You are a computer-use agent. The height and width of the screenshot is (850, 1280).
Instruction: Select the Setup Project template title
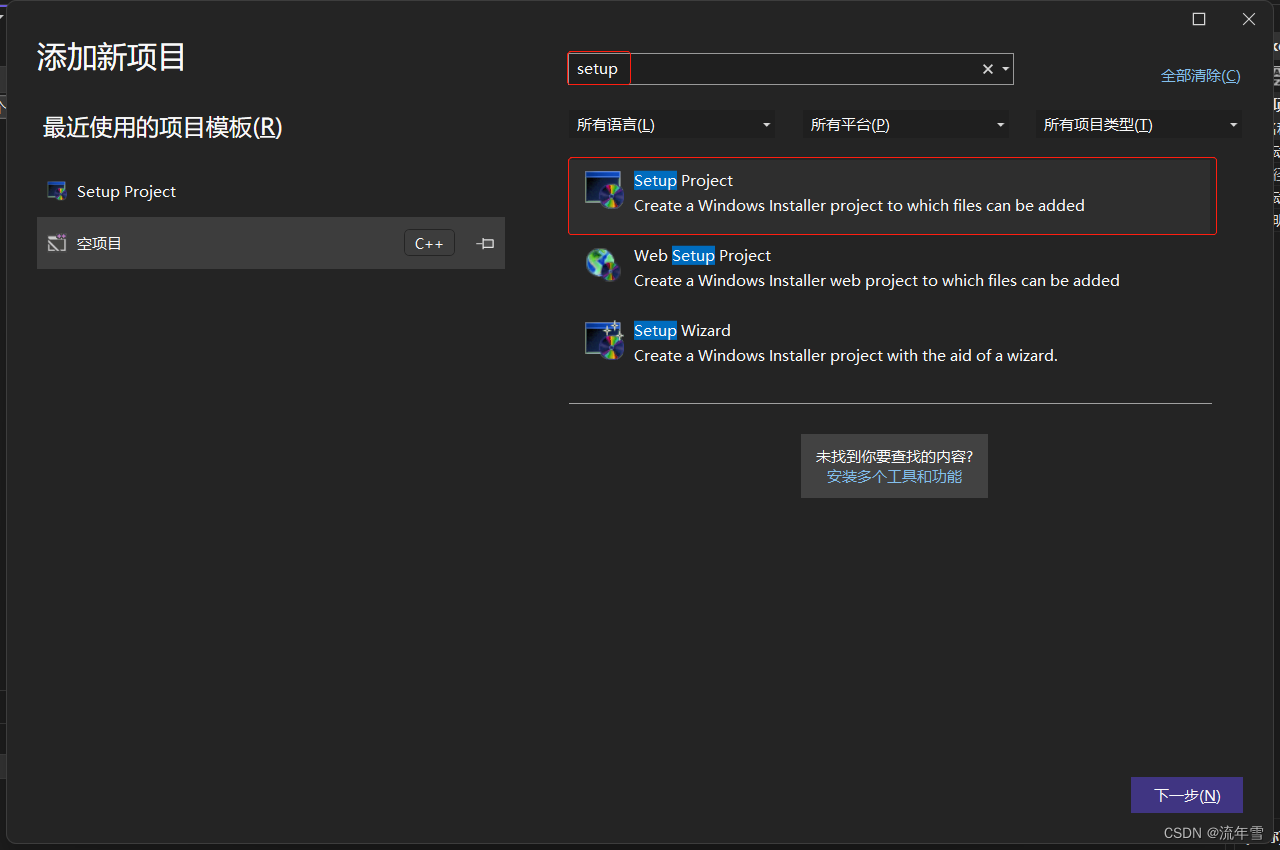pos(683,181)
